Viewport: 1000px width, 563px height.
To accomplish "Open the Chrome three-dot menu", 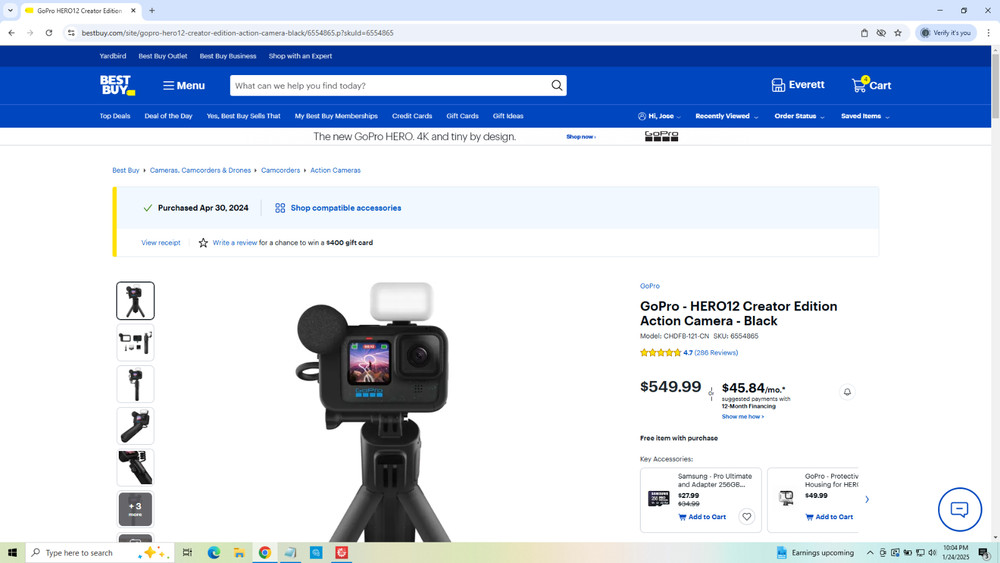I will pyautogui.click(x=989, y=33).
